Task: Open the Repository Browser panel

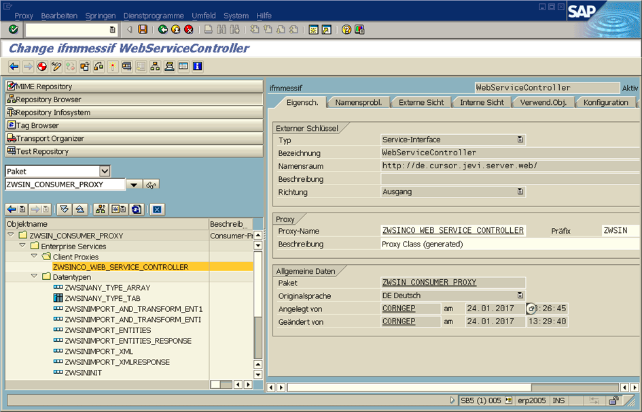Action: (x=48, y=100)
